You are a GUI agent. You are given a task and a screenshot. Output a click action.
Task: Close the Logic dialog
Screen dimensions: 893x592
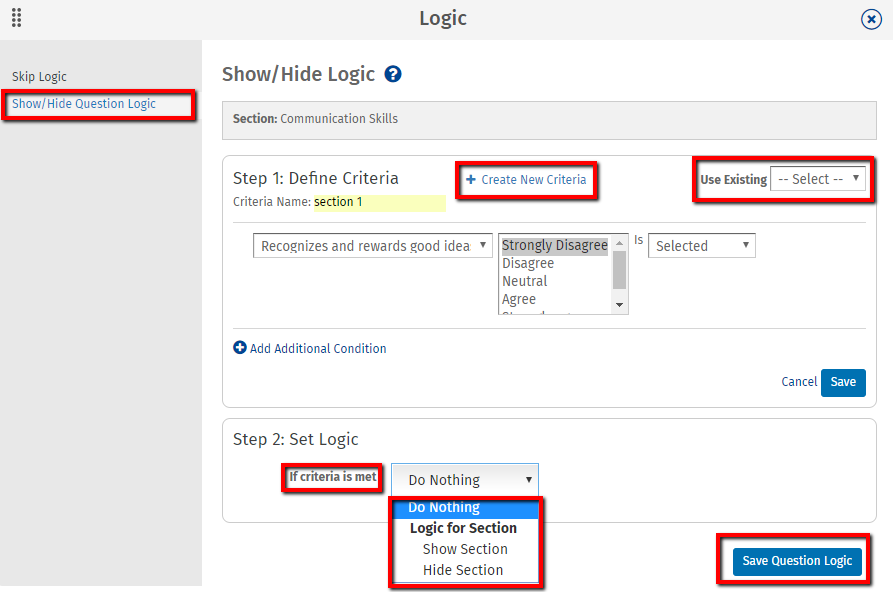(871, 19)
